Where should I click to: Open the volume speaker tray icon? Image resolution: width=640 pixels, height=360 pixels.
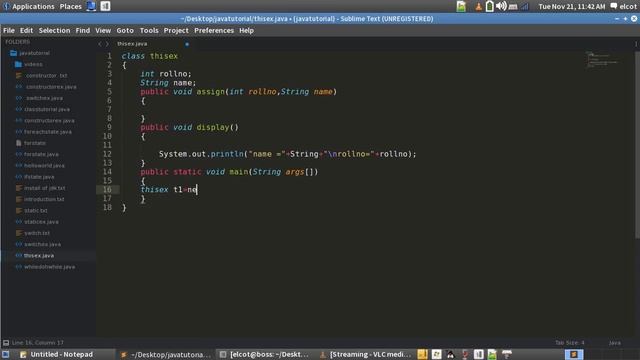tap(501, 6)
